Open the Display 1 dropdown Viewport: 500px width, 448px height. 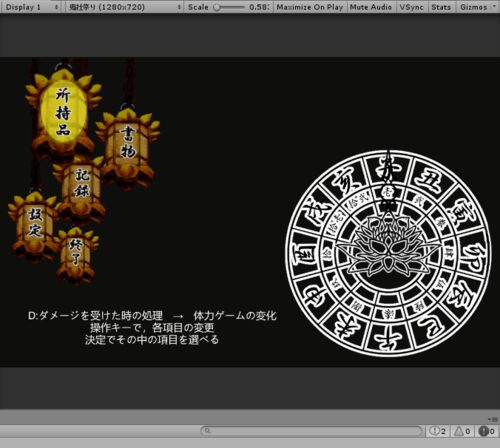pos(32,7)
